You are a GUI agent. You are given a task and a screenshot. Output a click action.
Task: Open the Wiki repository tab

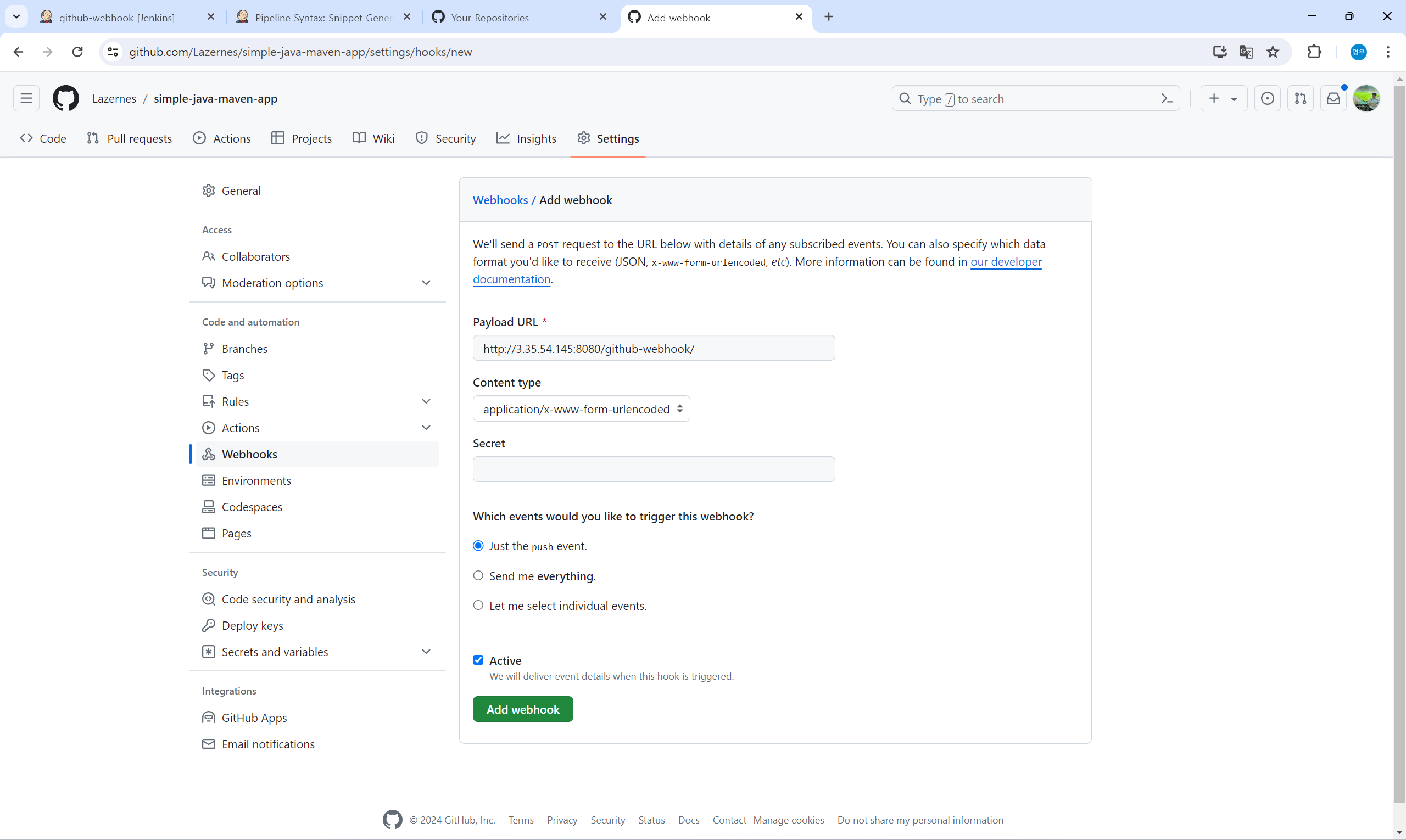[373, 139]
